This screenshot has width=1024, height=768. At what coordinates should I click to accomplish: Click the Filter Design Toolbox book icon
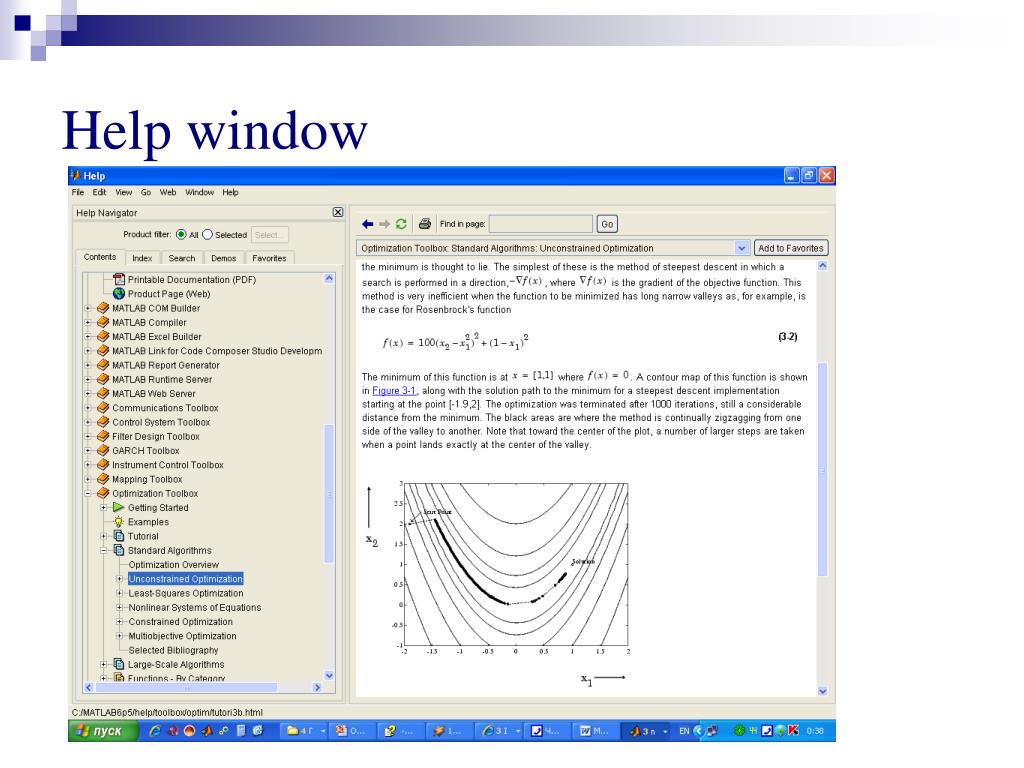(x=103, y=436)
